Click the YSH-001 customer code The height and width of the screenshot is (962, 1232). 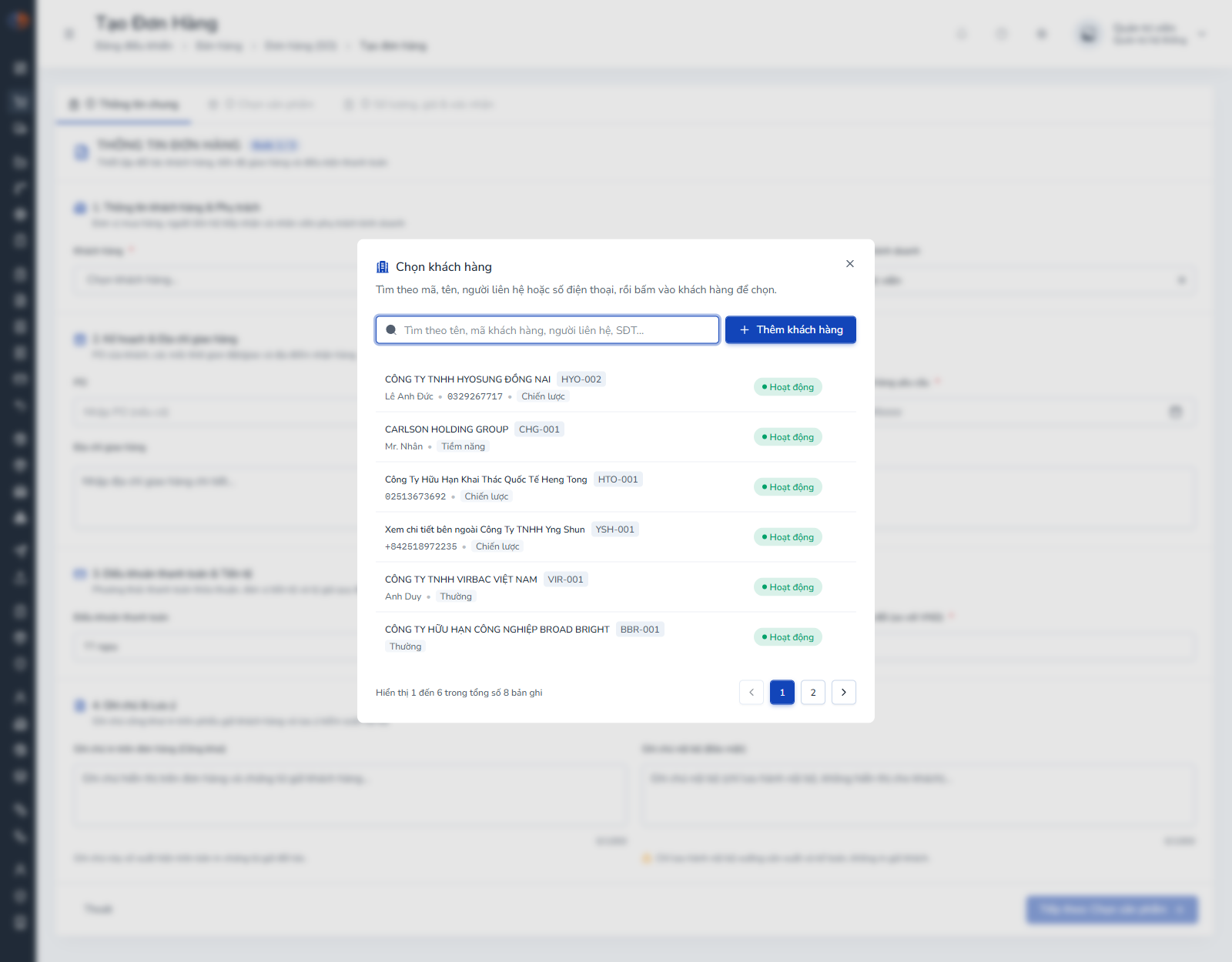tap(615, 529)
